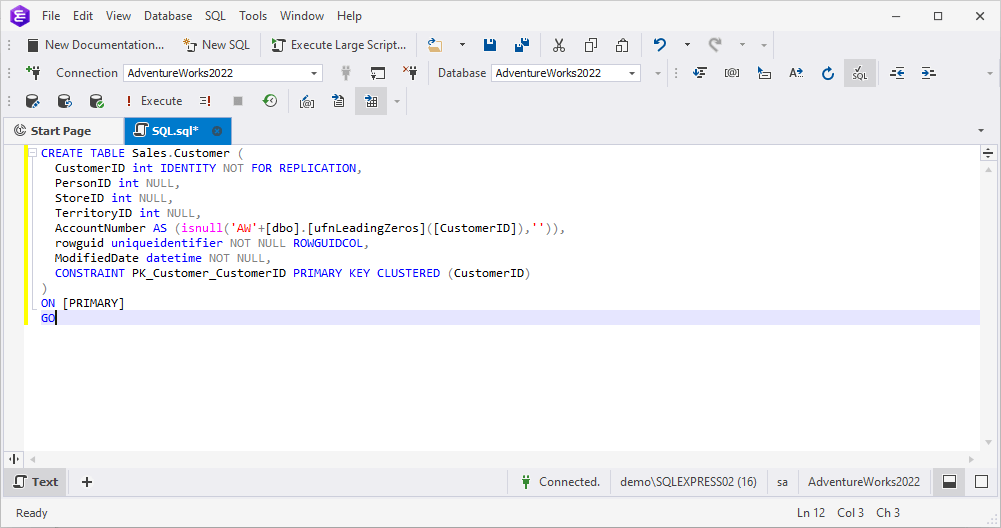
Task: Click the Copy icon
Action: pyautogui.click(x=591, y=45)
